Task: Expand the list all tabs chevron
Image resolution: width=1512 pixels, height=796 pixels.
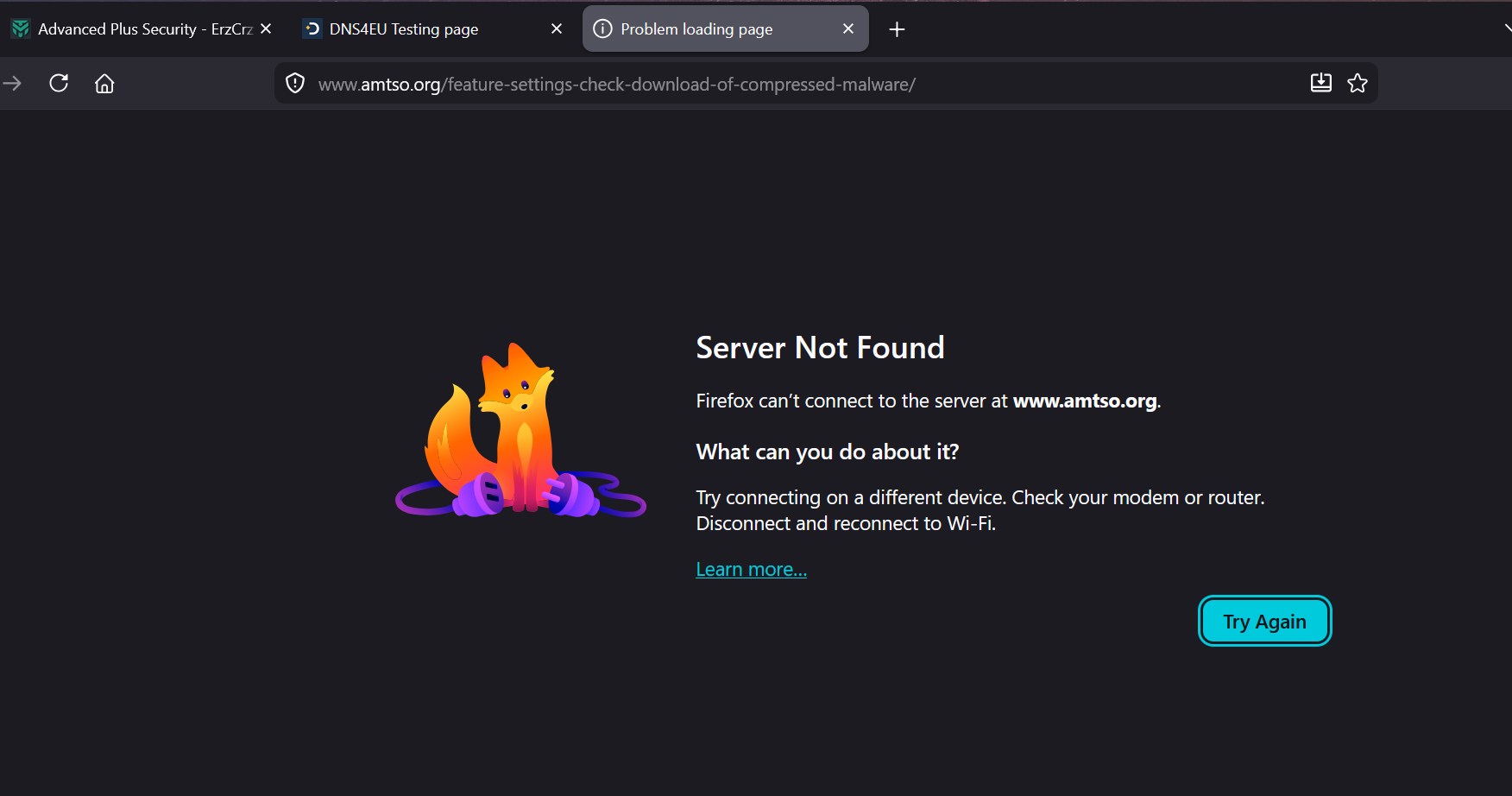Action: [x=1506, y=28]
